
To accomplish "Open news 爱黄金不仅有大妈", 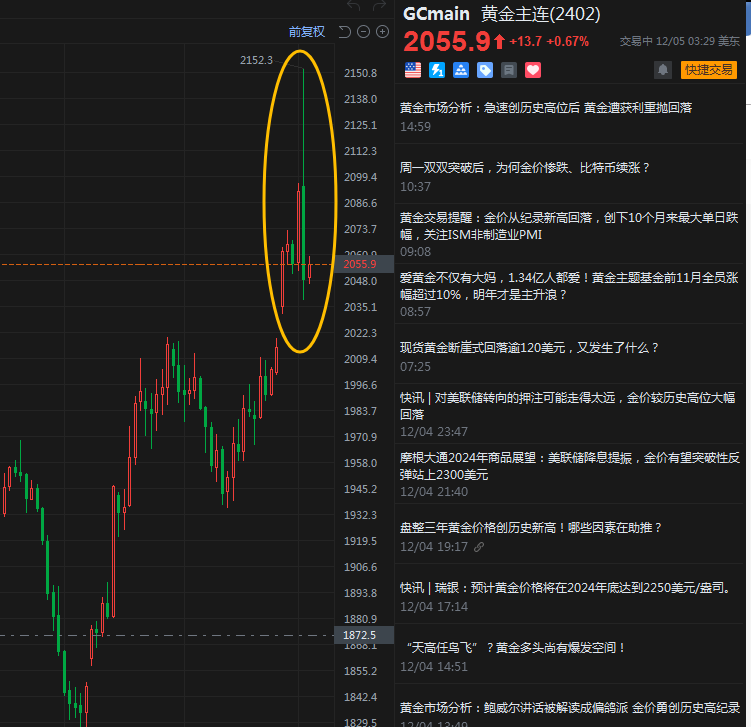I will (x=569, y=286).
